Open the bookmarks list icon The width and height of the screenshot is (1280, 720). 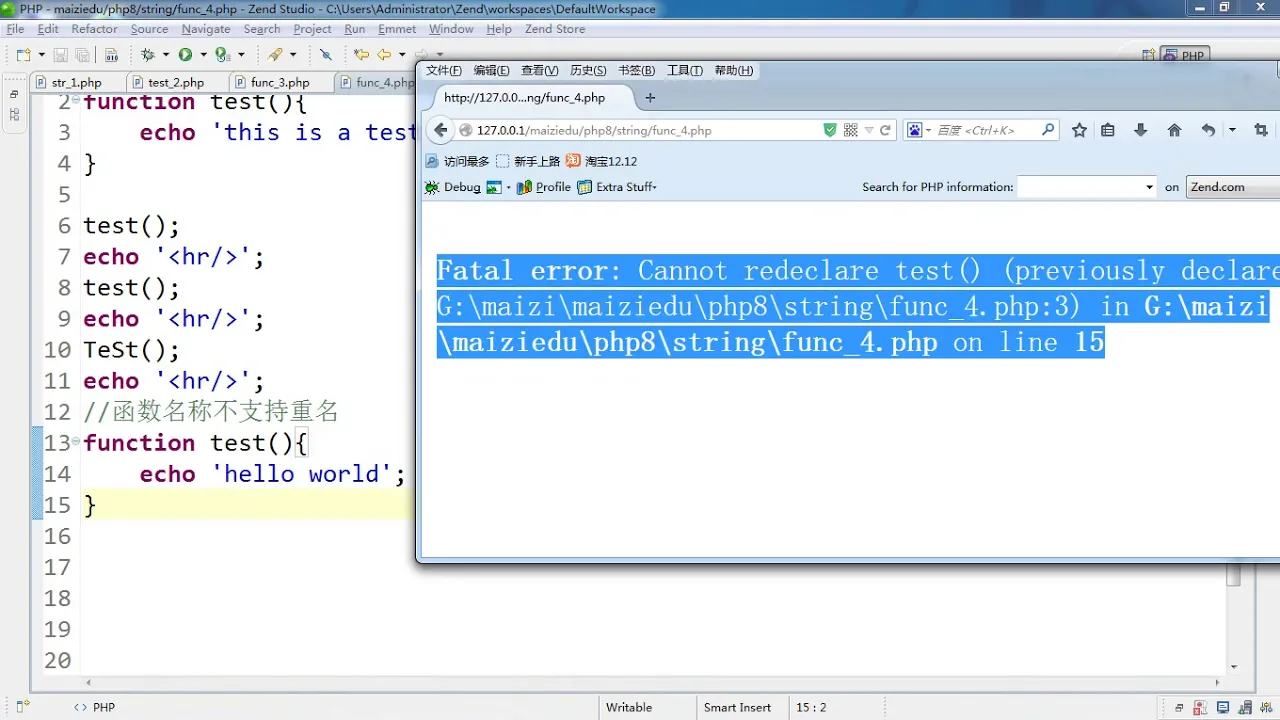point(1108,130)
